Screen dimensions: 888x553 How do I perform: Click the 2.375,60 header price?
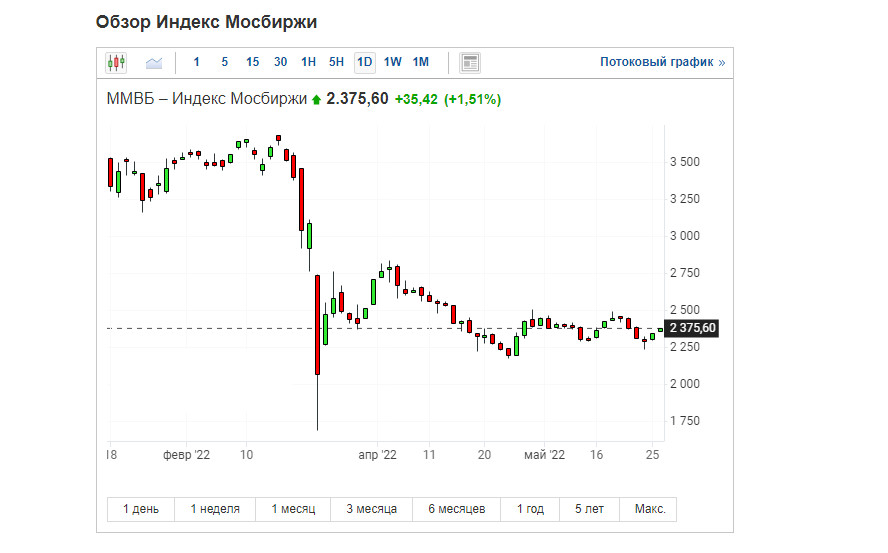click(x=357, y=99)
